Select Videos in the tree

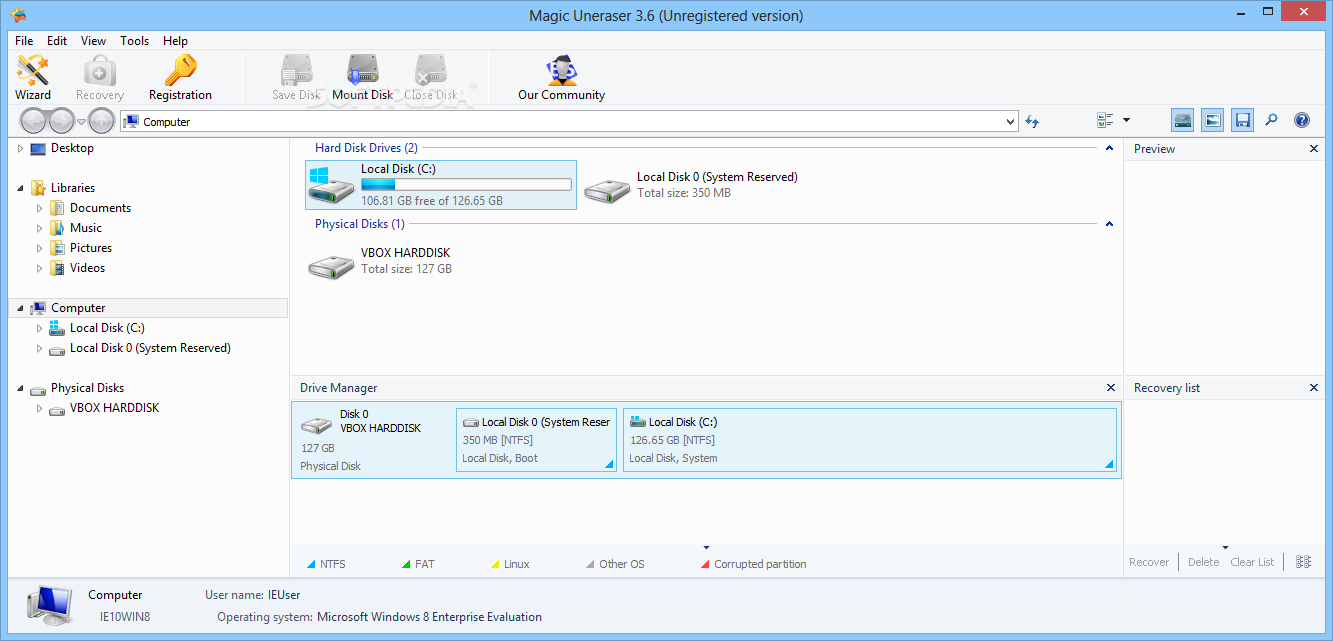click(x=87, y=268)
